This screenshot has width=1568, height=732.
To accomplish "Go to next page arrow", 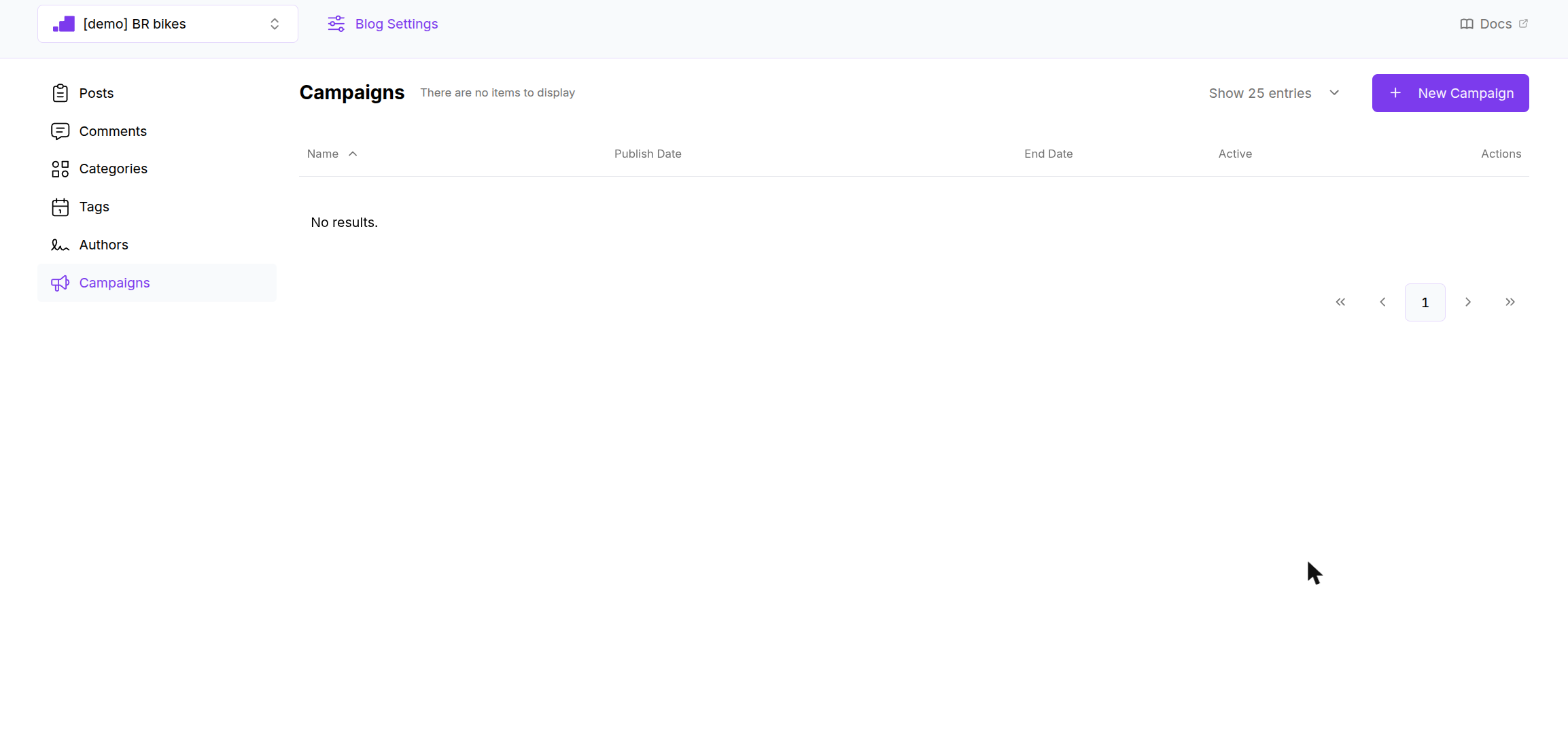I will tap(1468, 302).
